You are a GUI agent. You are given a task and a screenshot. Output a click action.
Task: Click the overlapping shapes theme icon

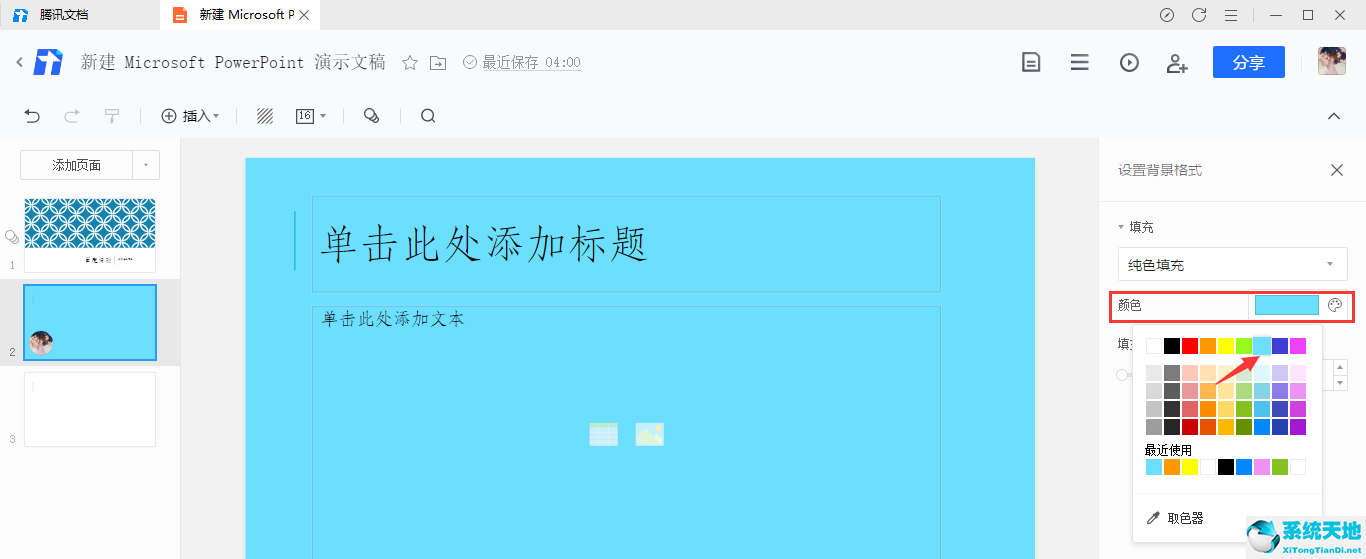click(x=371, y=116)
